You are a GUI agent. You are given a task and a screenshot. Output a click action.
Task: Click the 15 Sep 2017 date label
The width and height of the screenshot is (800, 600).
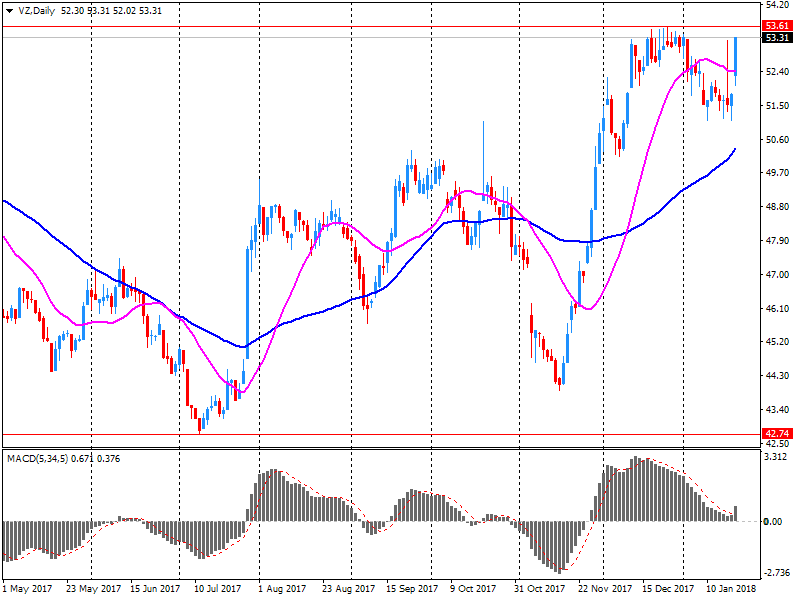(x=412, y=589)
